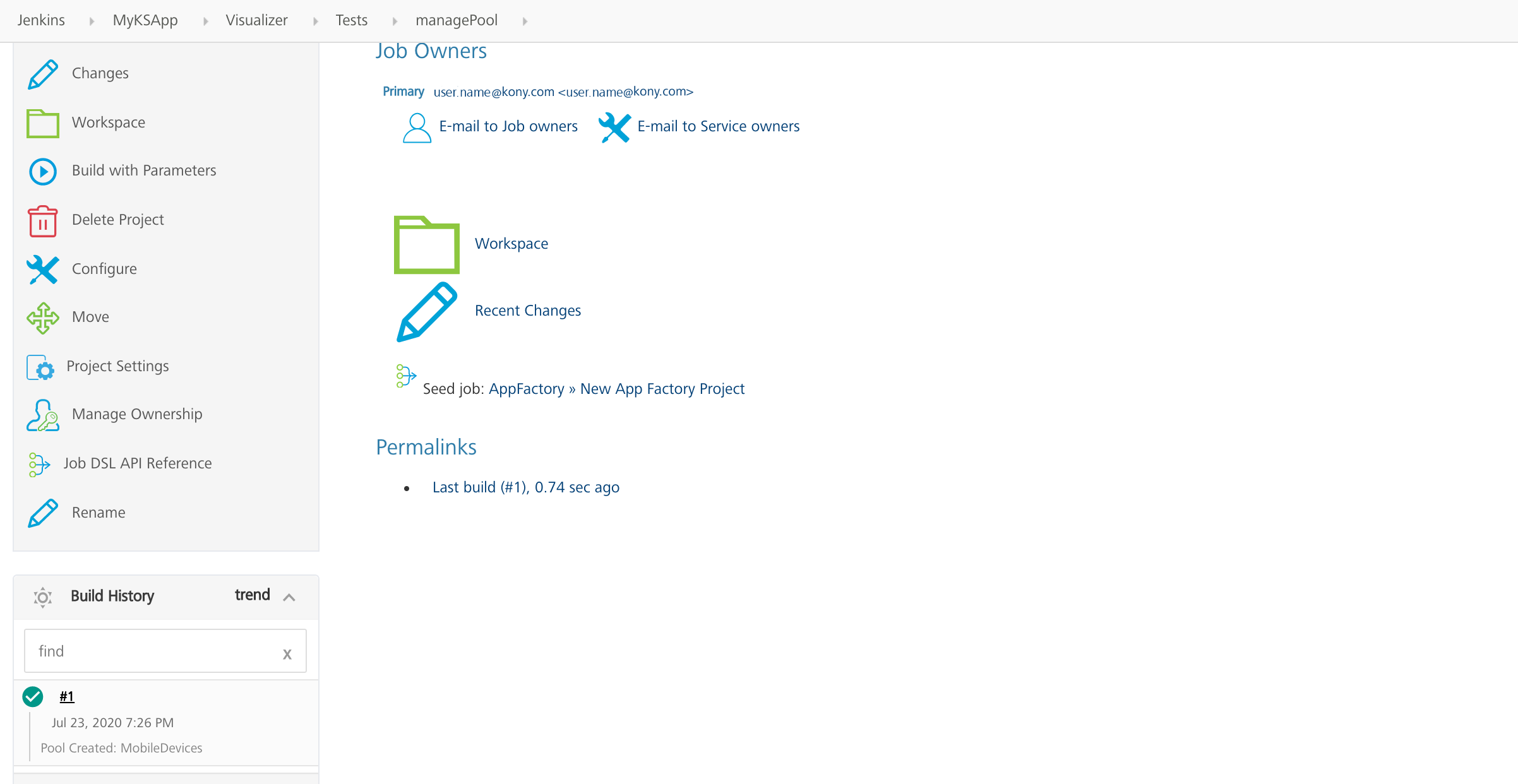Open Project Settings gear icon
Screen dimensions: 1518x784
point(40,367)
